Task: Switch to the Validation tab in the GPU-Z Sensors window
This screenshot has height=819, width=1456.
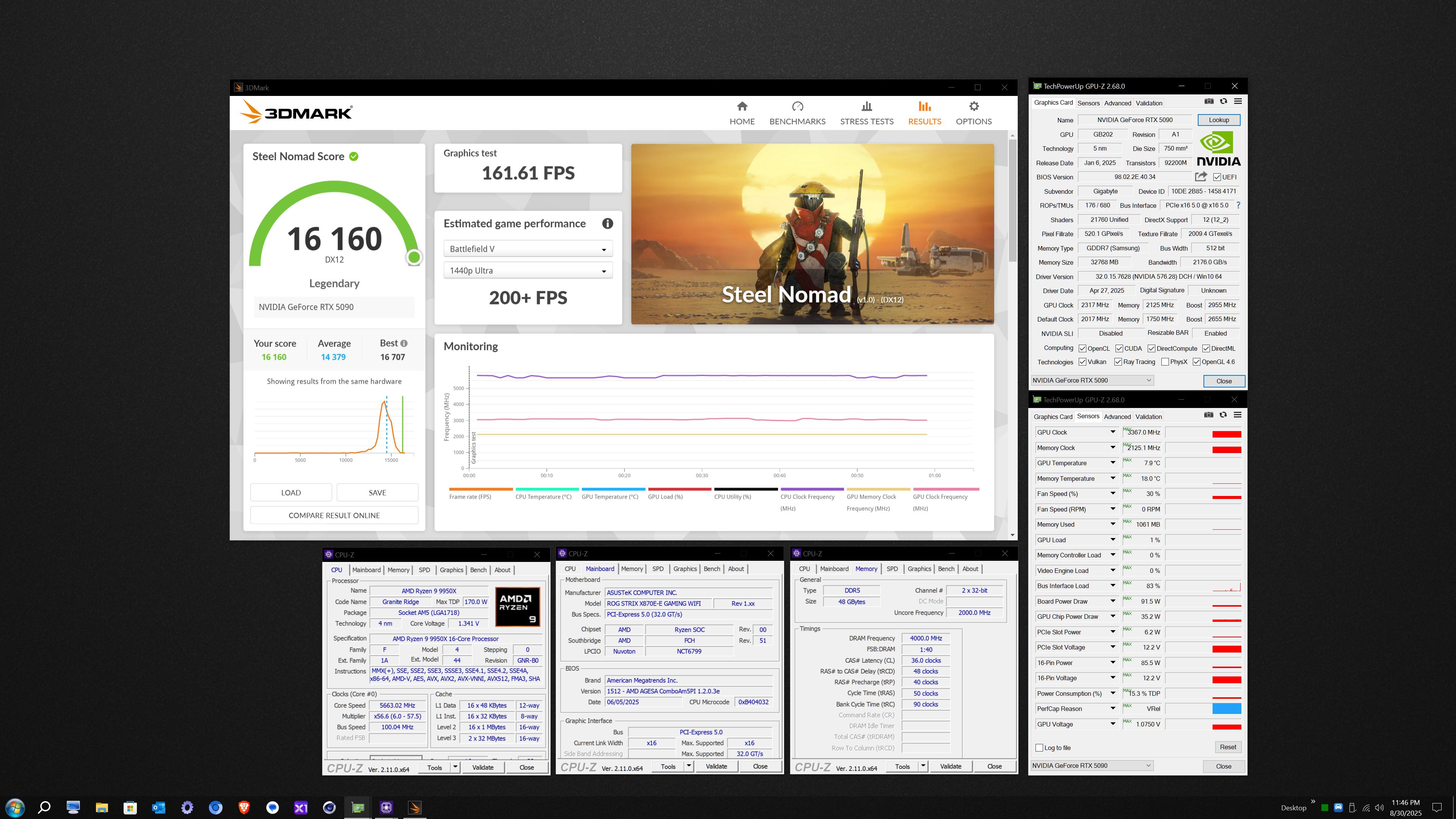Action: coord(1148,417)
